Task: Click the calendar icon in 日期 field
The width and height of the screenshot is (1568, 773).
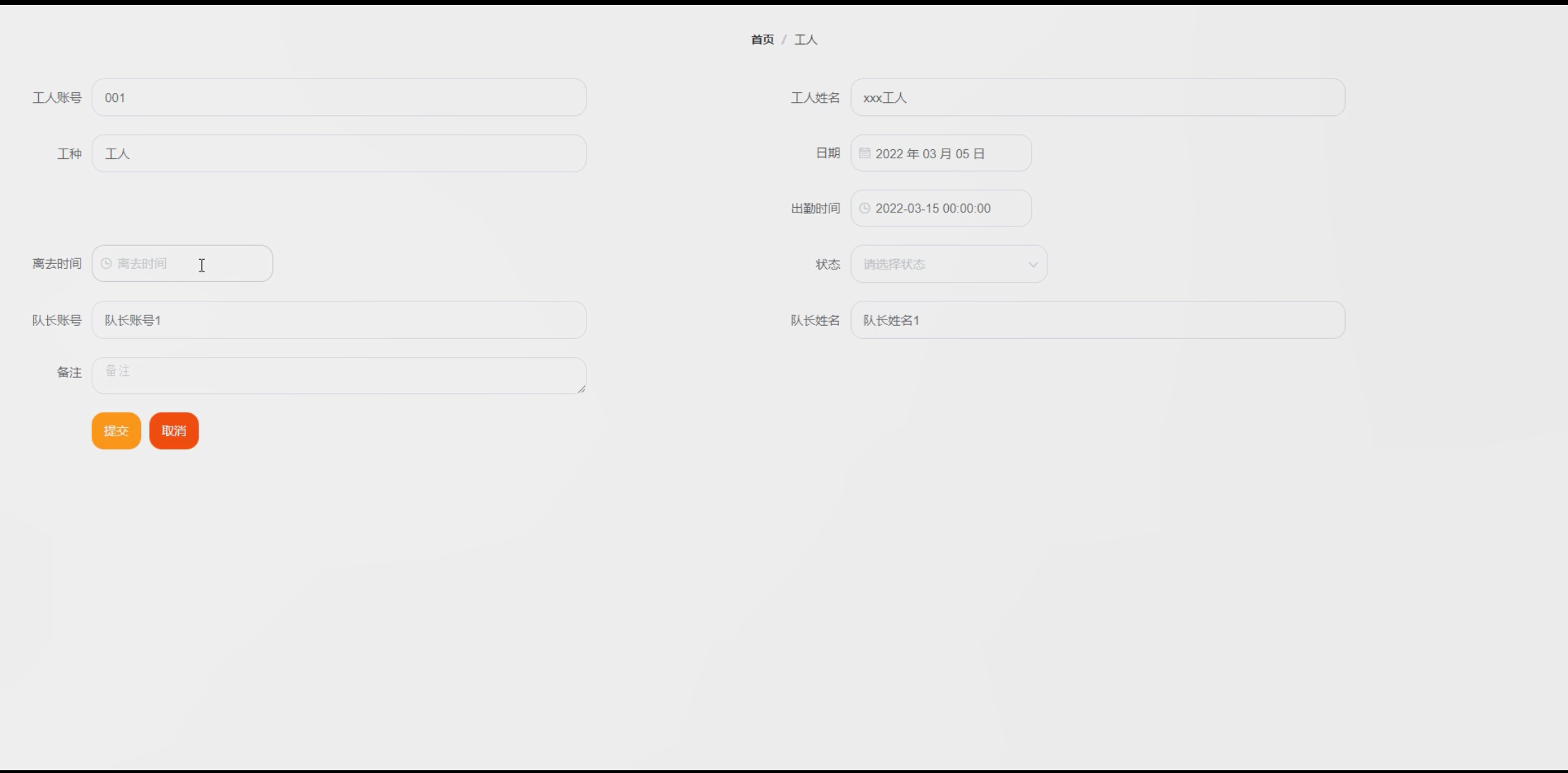Action: click(864, 153)
